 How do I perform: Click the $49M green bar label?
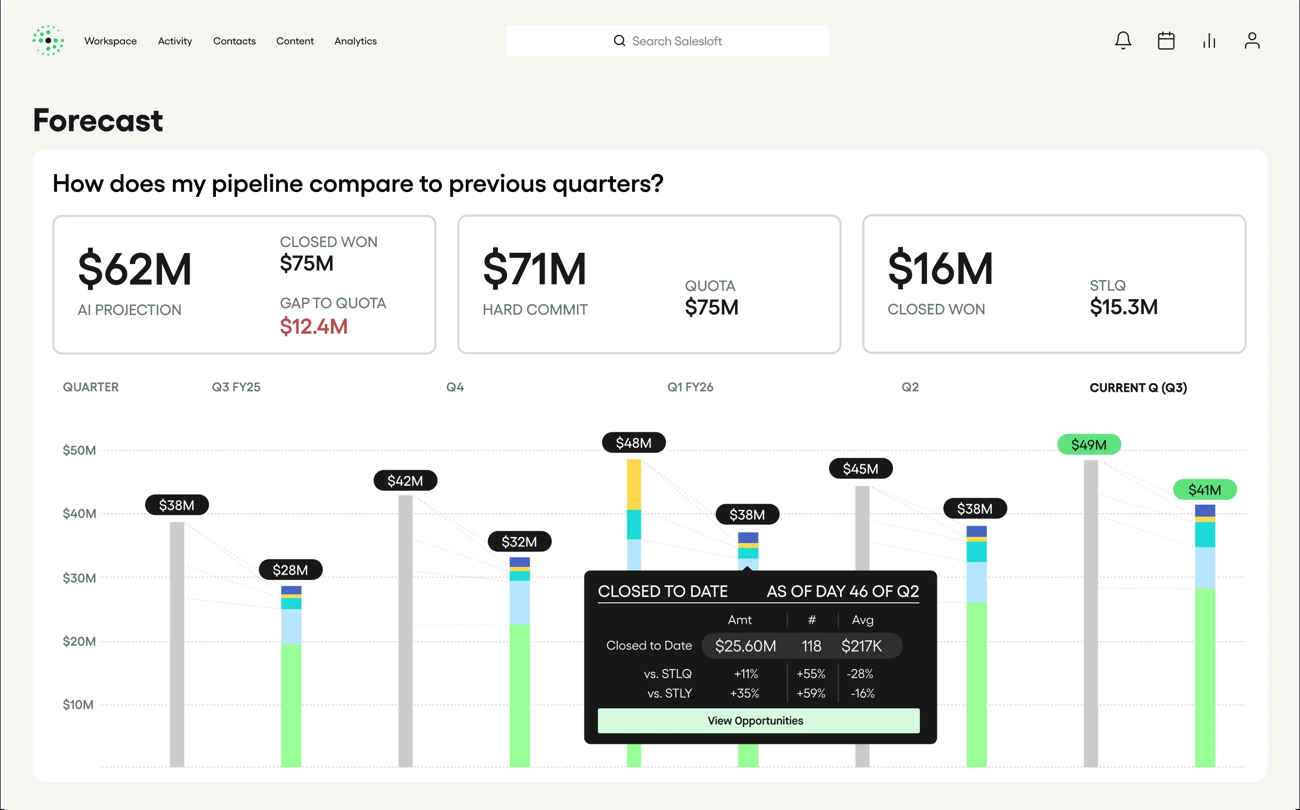pyautogui.click(x=1089, y=444)
